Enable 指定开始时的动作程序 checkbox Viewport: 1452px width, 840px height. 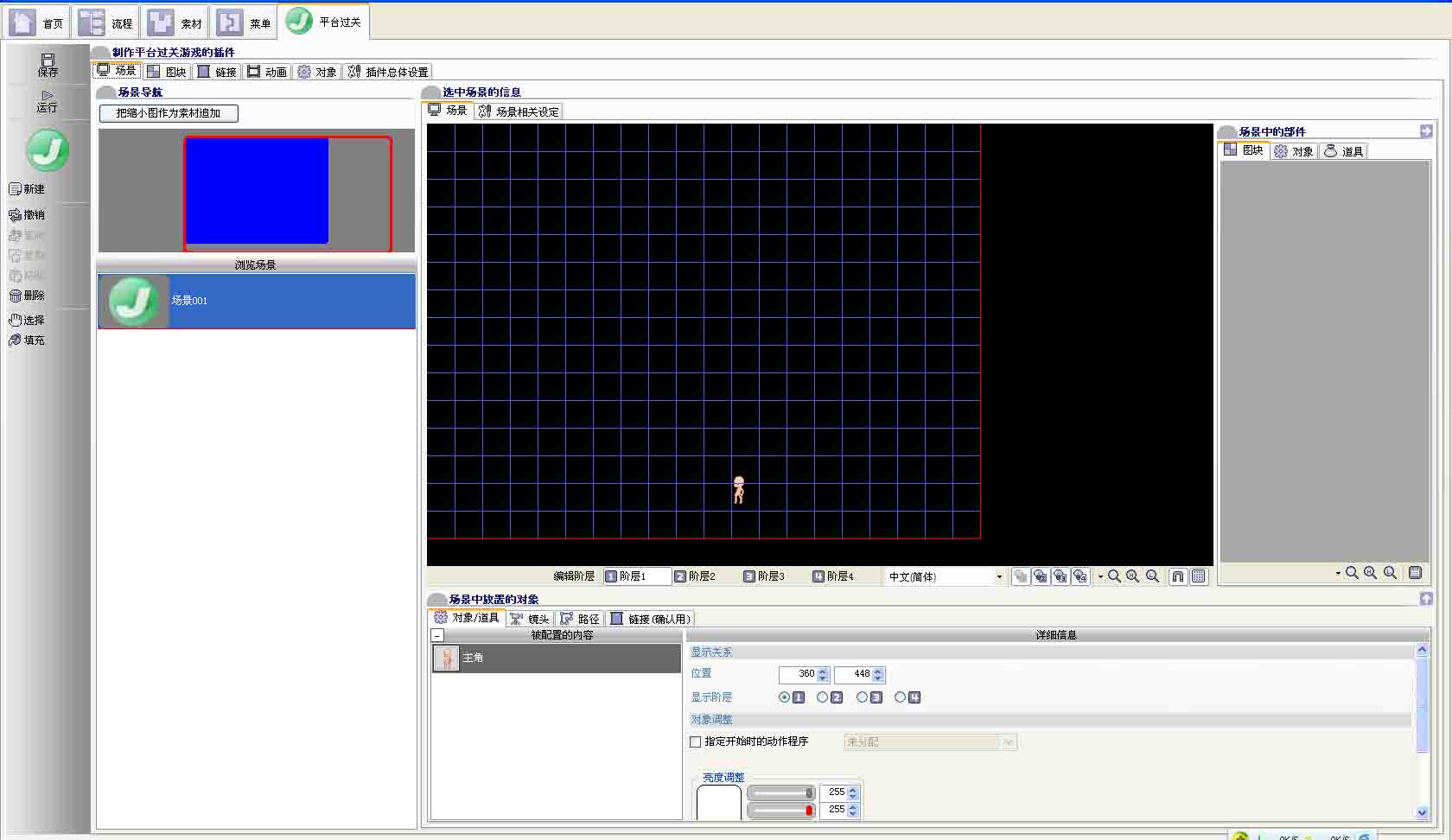pos(696,741)
